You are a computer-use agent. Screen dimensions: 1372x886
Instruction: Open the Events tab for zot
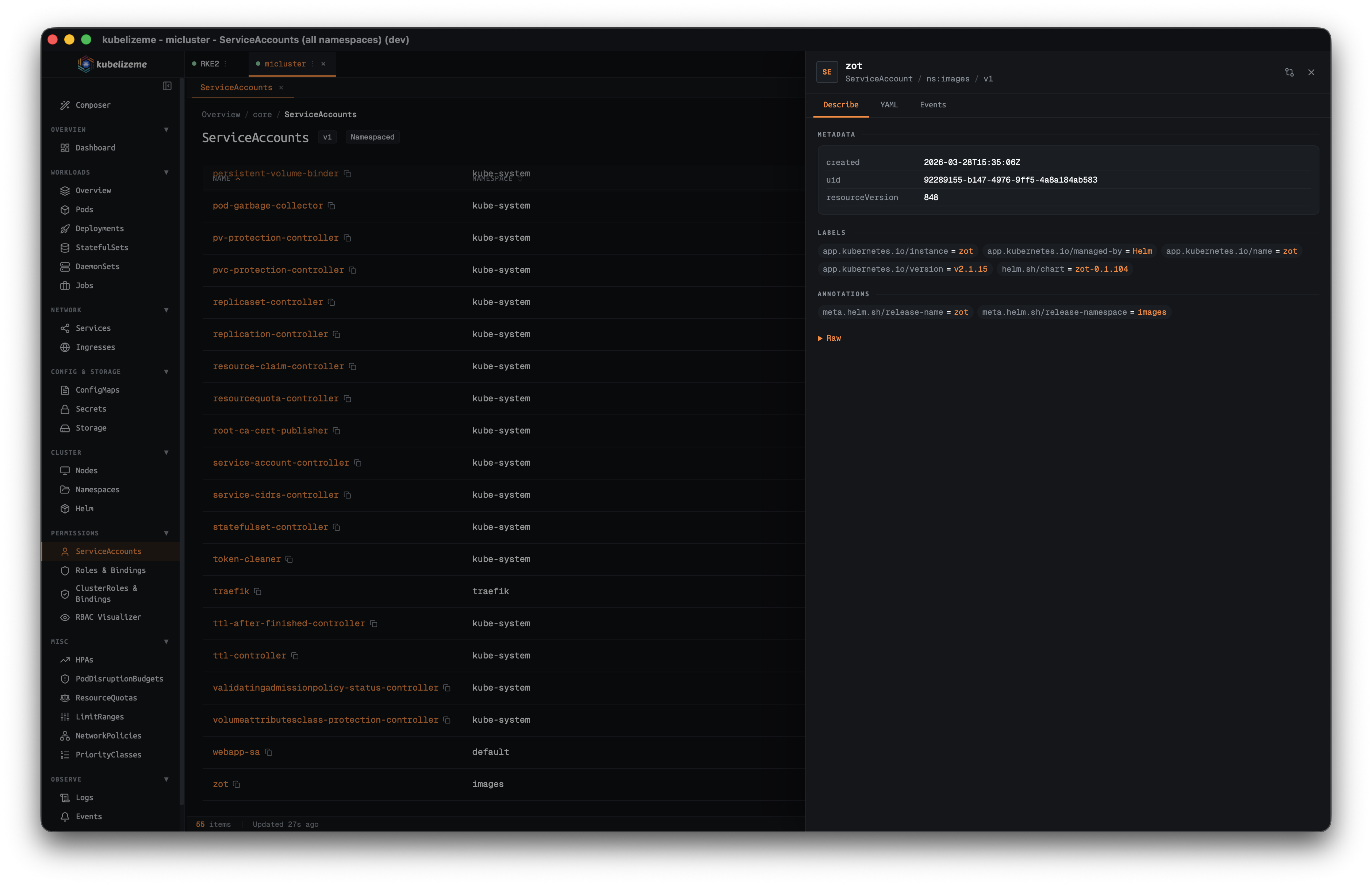coord(932,105)
